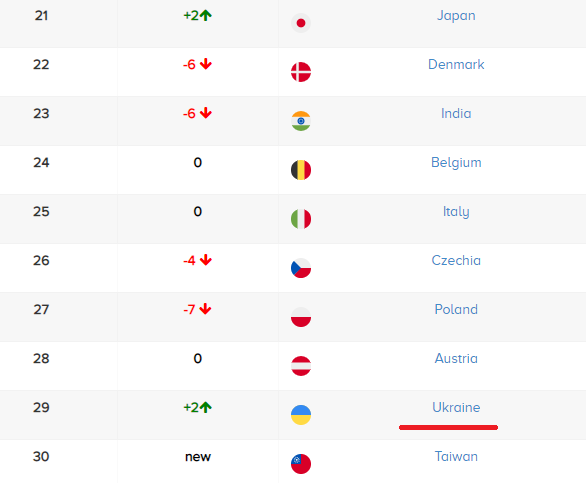
Task: Click the Japan flag icon
Action: tap(301, 23)
